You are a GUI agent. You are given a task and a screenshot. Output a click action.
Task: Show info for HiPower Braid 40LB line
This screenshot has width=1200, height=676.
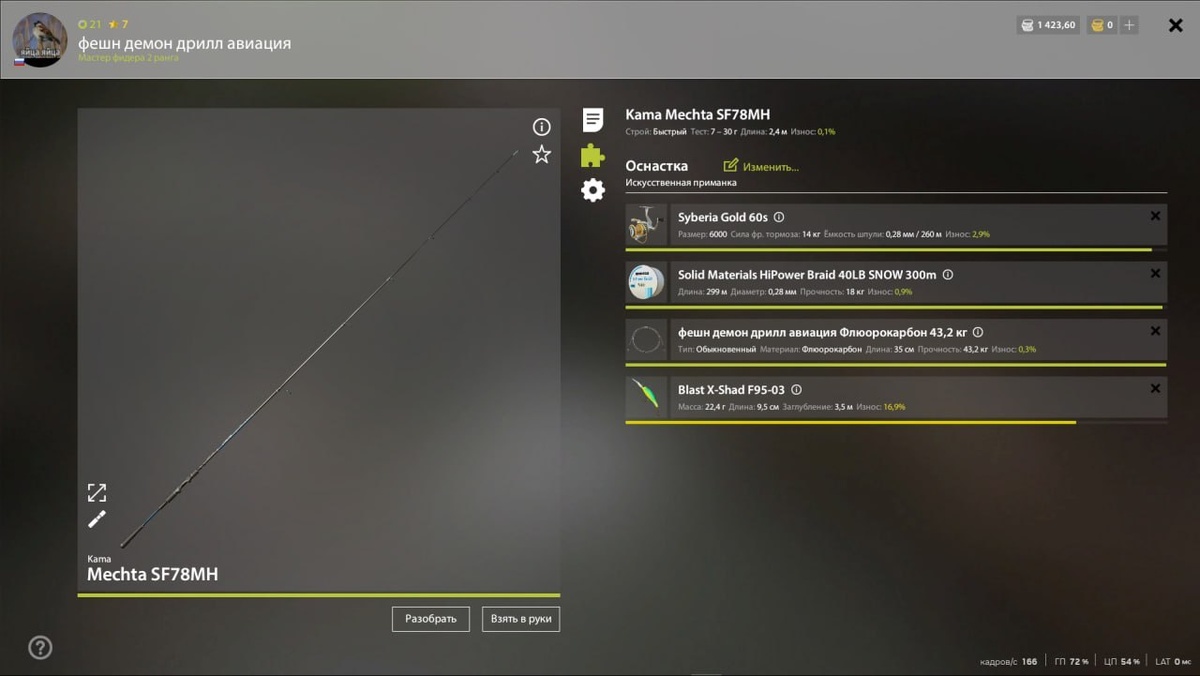pos(948,274)
